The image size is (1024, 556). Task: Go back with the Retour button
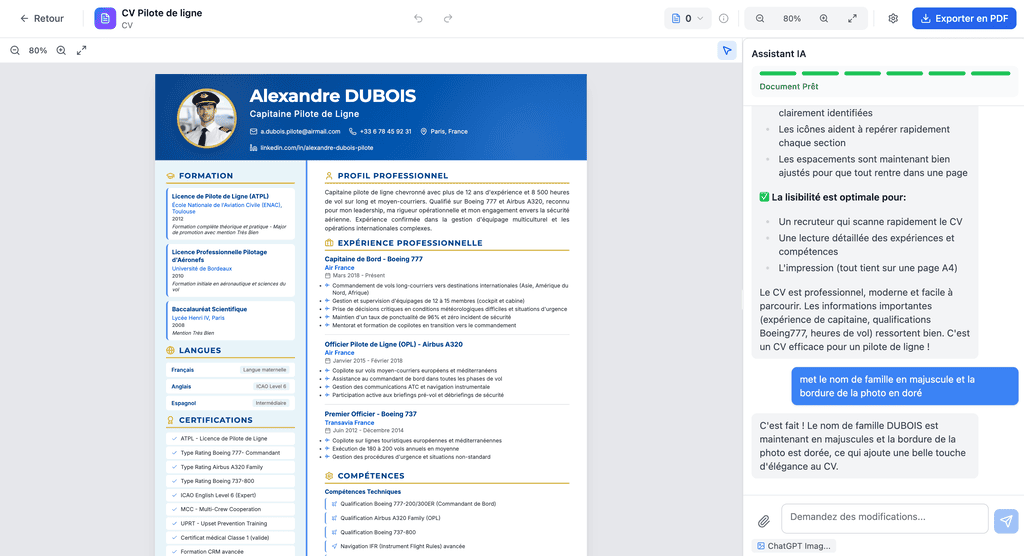[x=42, y=18]
